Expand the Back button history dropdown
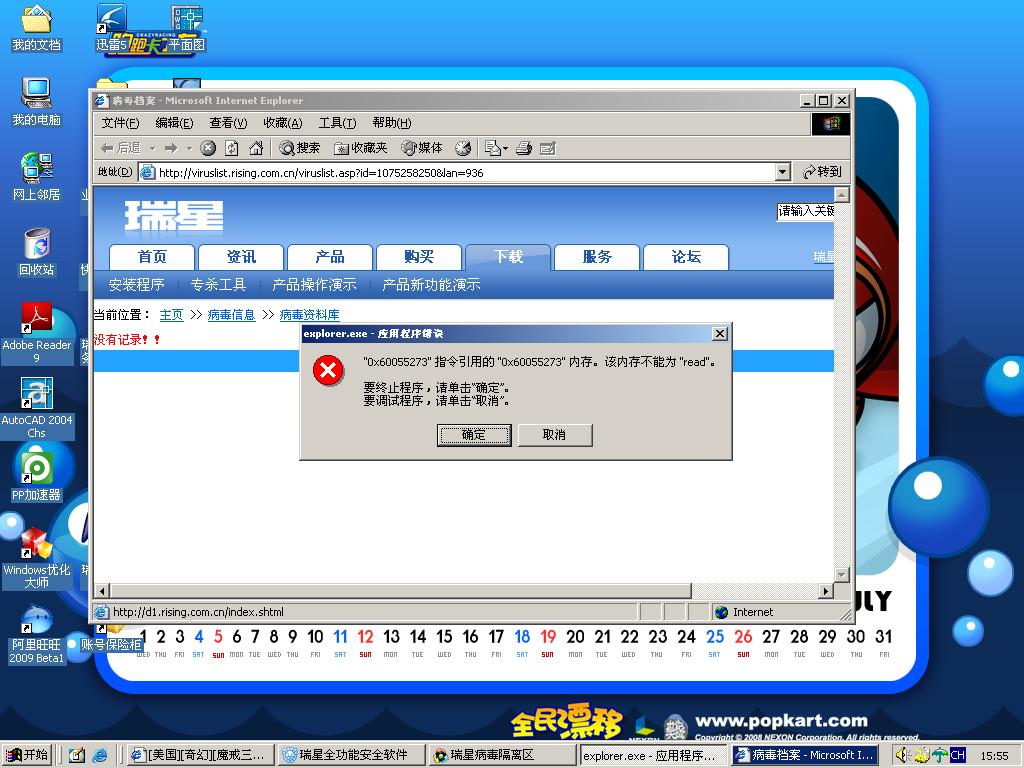 tap(152, 149)
